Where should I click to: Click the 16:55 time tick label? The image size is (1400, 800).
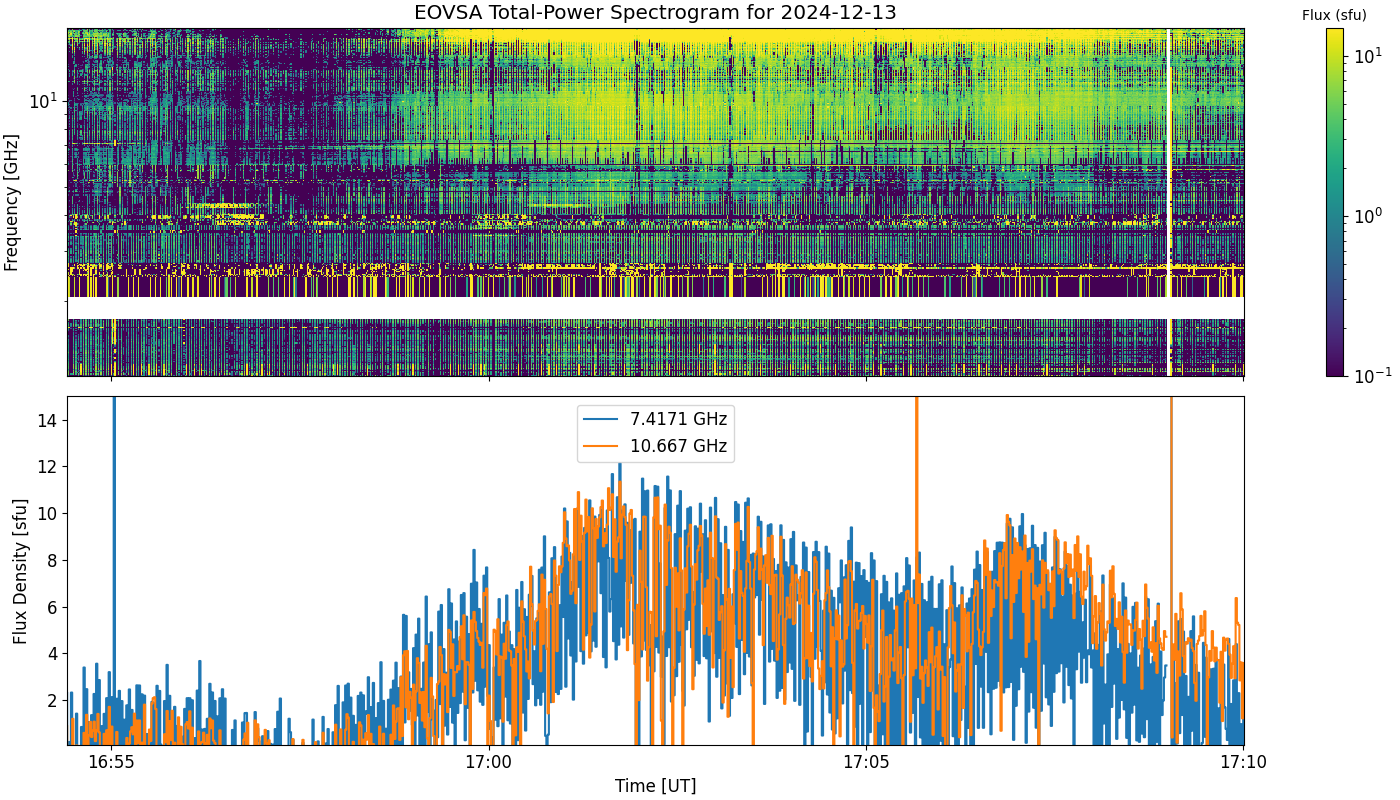click(x=111, y=762)
